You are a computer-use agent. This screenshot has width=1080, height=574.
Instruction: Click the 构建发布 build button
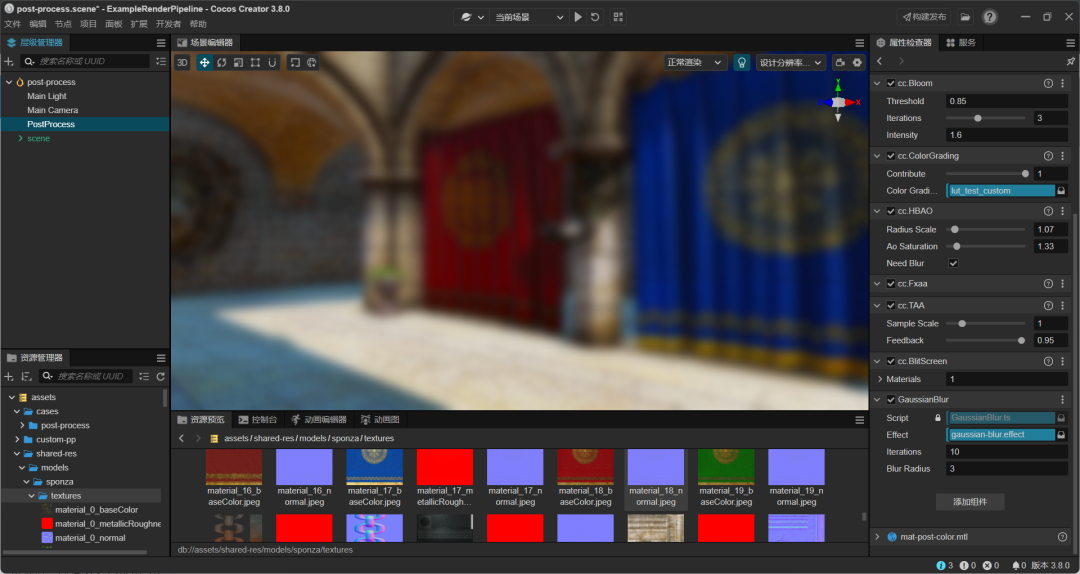(924, 17)
